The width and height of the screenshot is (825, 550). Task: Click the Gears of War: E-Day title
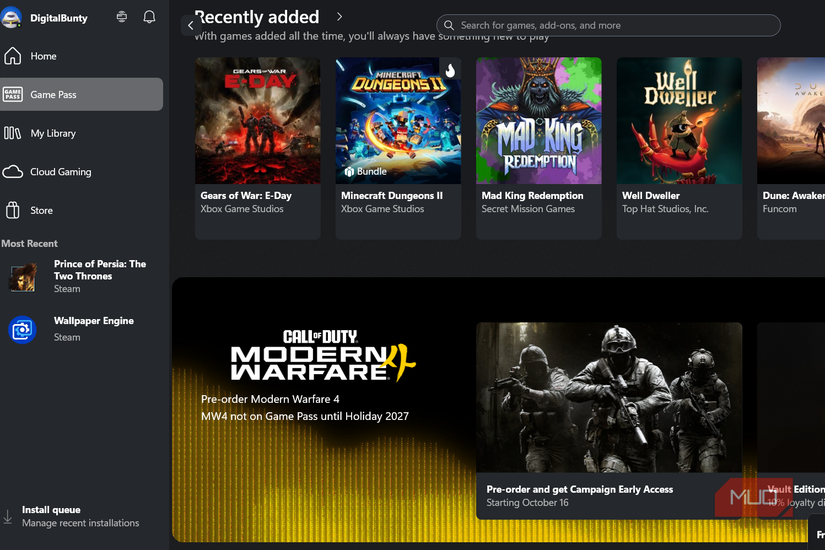click(246, 195)
